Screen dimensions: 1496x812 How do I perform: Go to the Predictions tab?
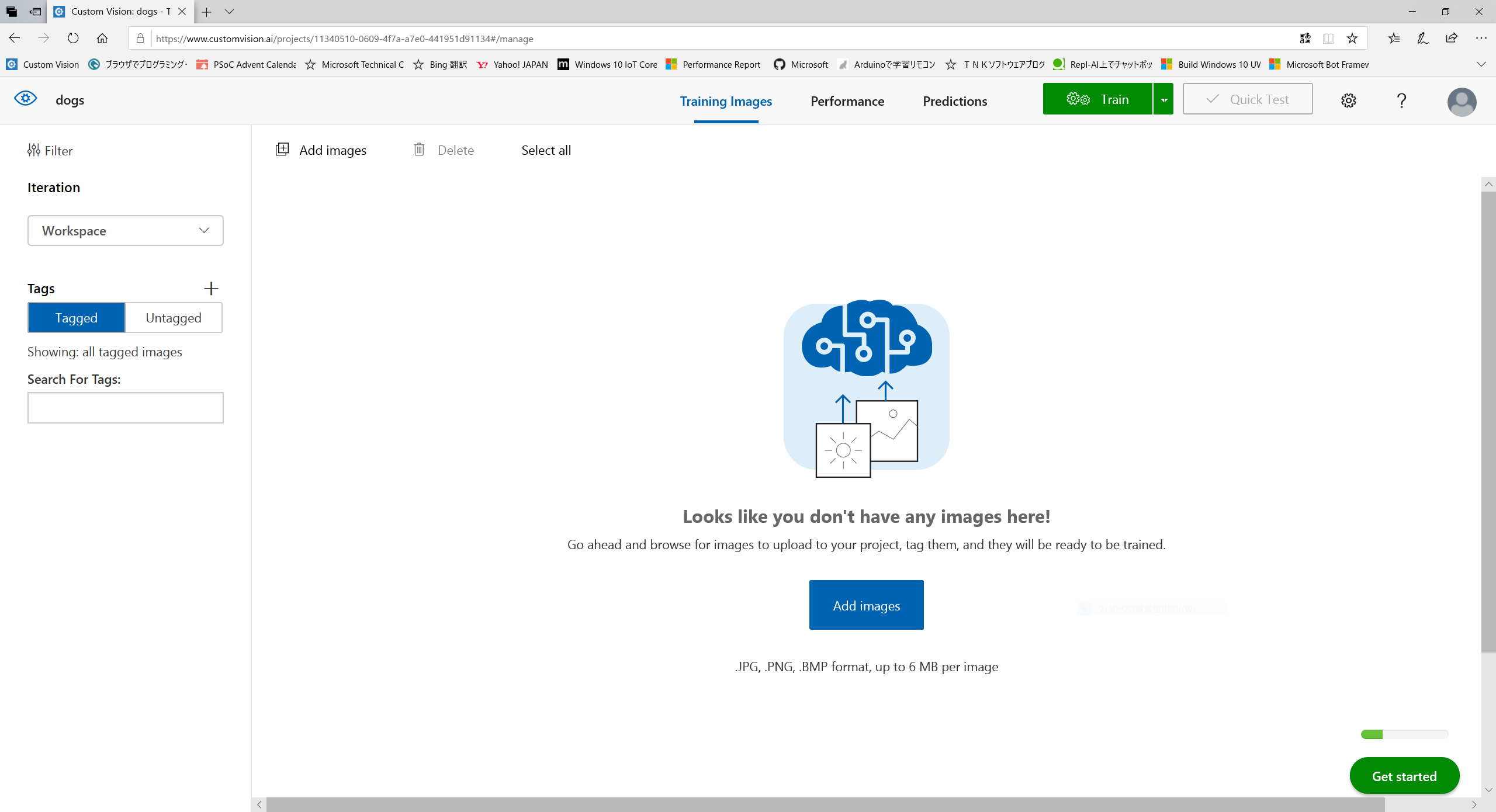coord(955,101)
